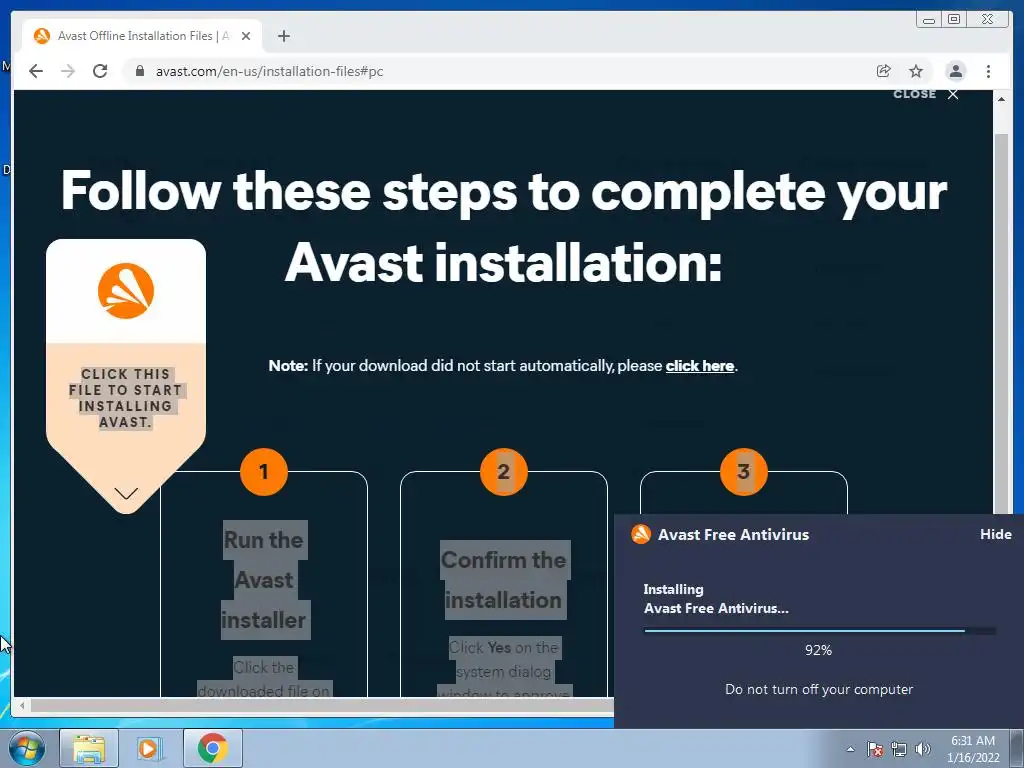Show hidden tray icons with the up arrow

850,749
